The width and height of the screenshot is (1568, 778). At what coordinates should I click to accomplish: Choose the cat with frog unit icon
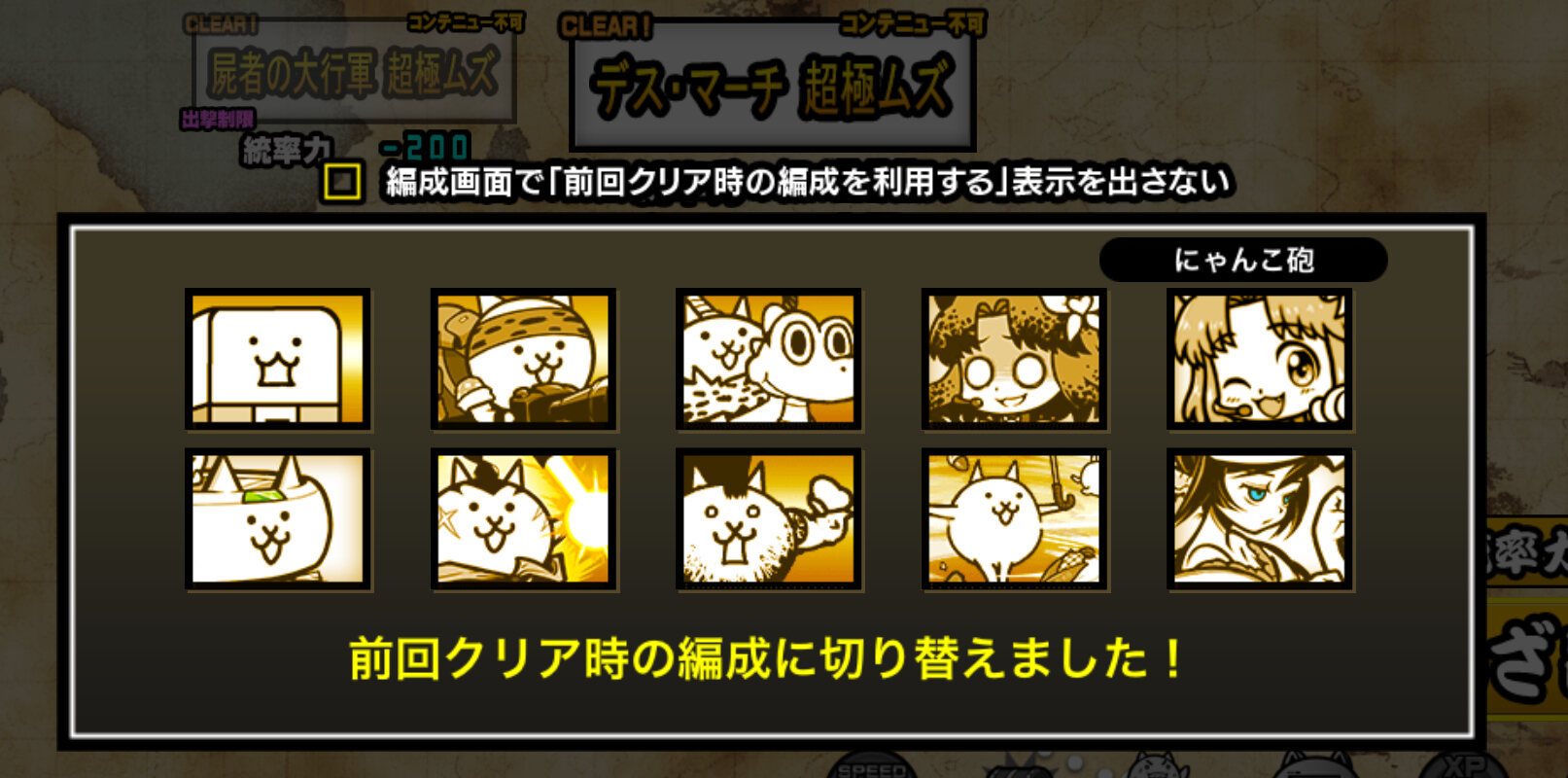(769, 359)
